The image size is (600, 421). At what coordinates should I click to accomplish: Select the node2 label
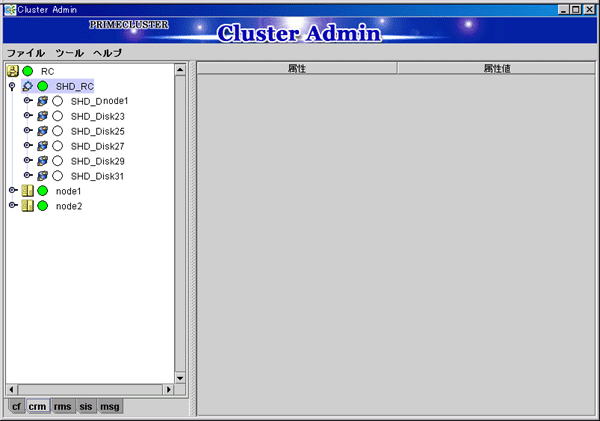point(69,206)
